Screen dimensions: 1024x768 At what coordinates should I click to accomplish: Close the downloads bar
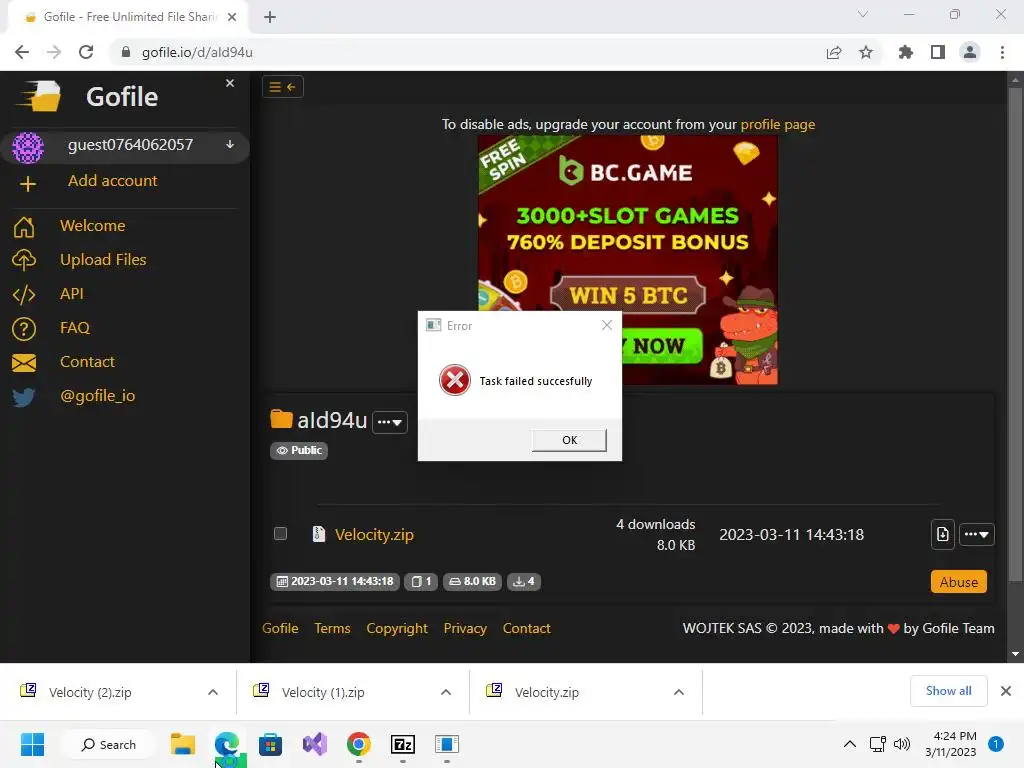coord(1006,691)
